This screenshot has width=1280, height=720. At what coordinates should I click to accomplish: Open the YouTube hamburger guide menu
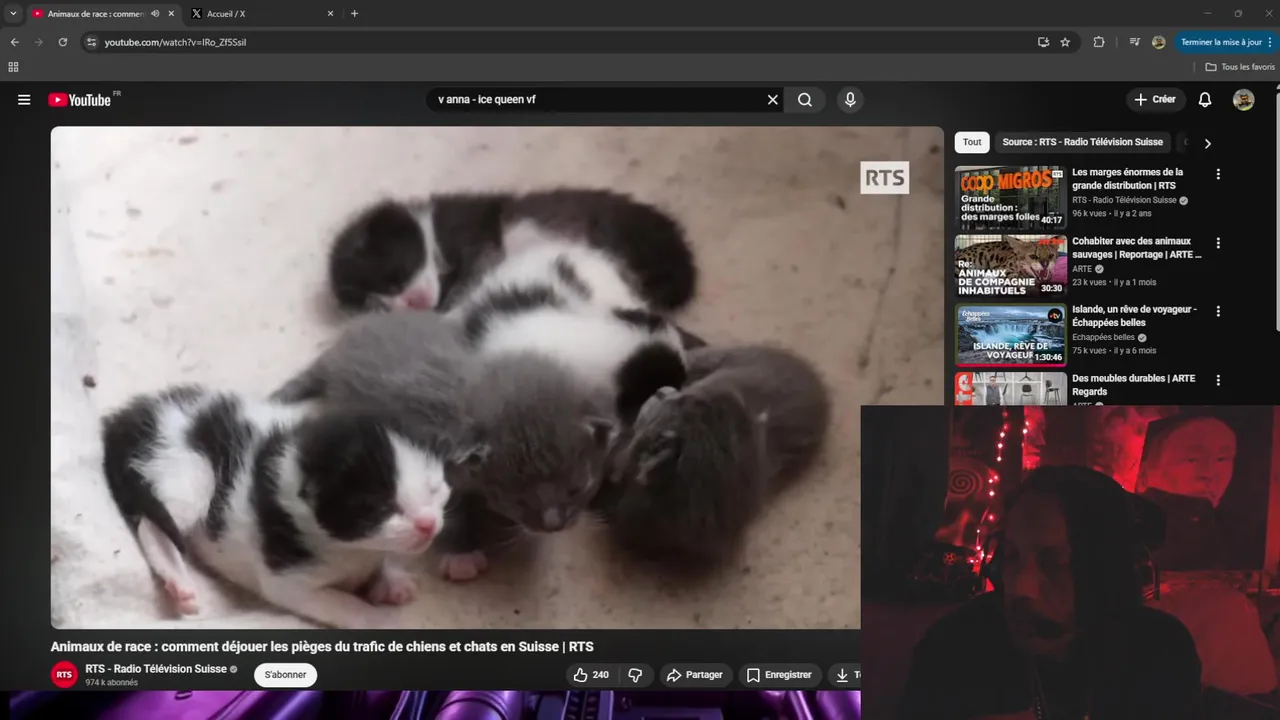coord(24,100)
